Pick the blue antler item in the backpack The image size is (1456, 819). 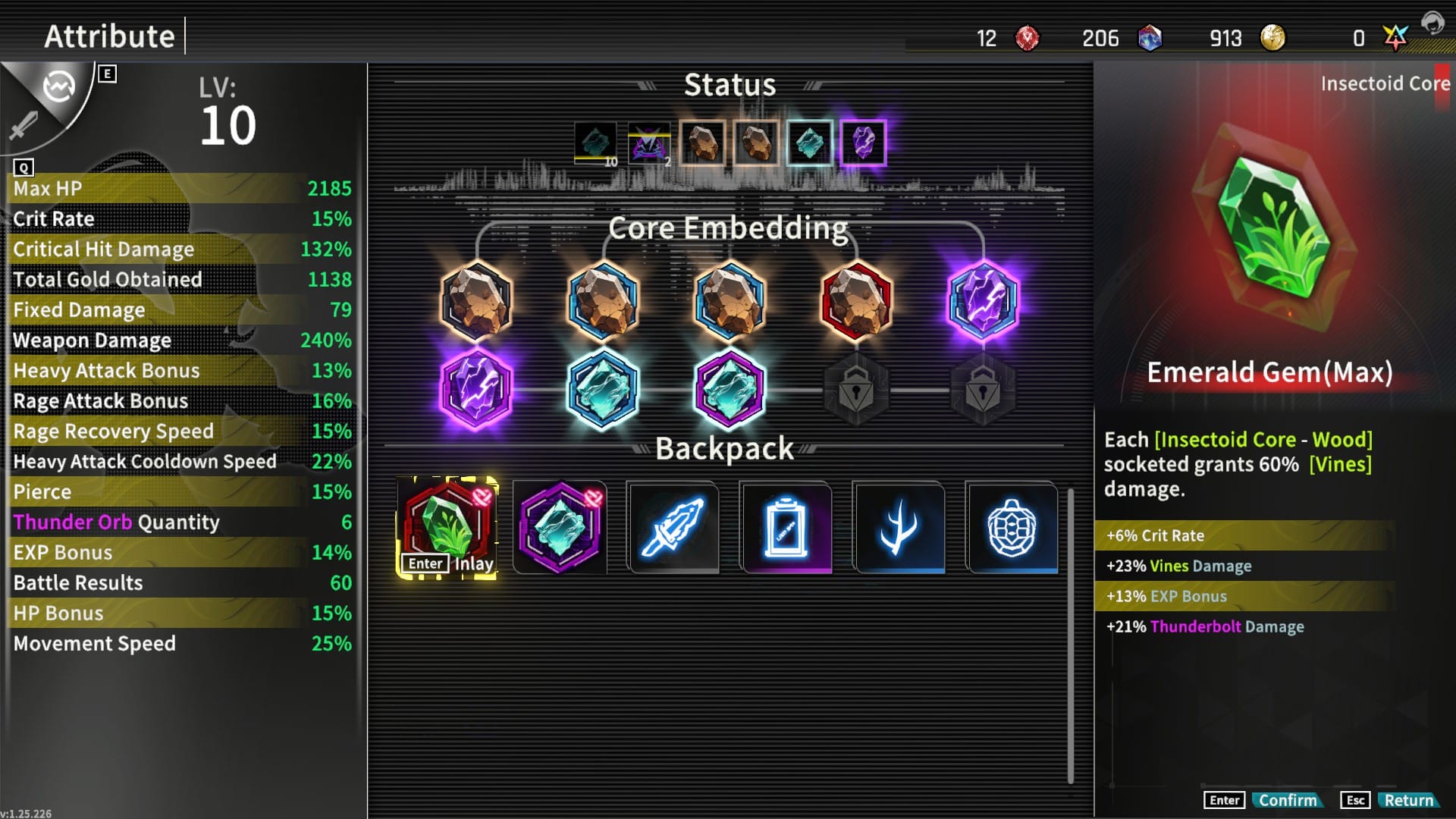coord(899,527)
